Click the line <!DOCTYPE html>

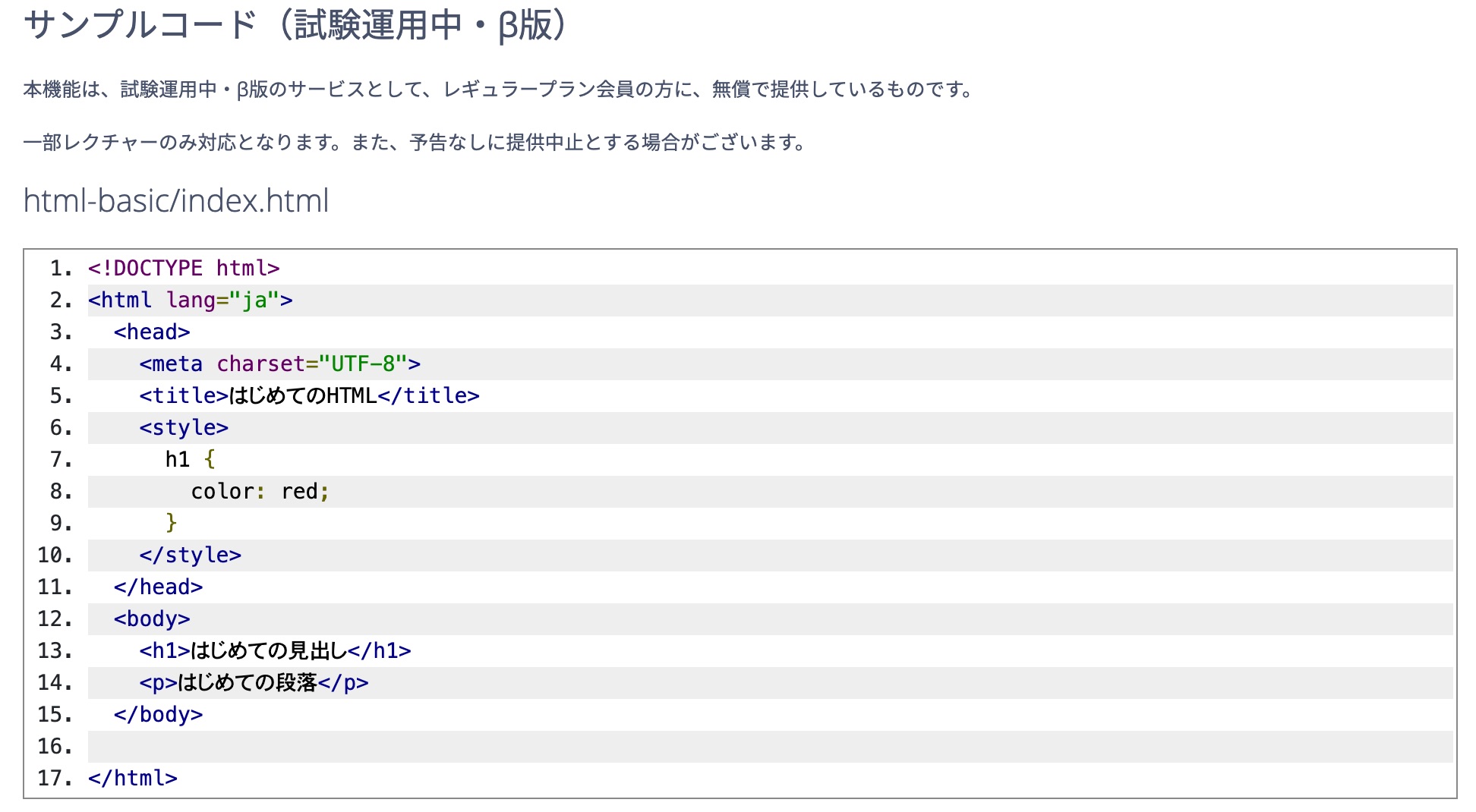coord(184,269)
